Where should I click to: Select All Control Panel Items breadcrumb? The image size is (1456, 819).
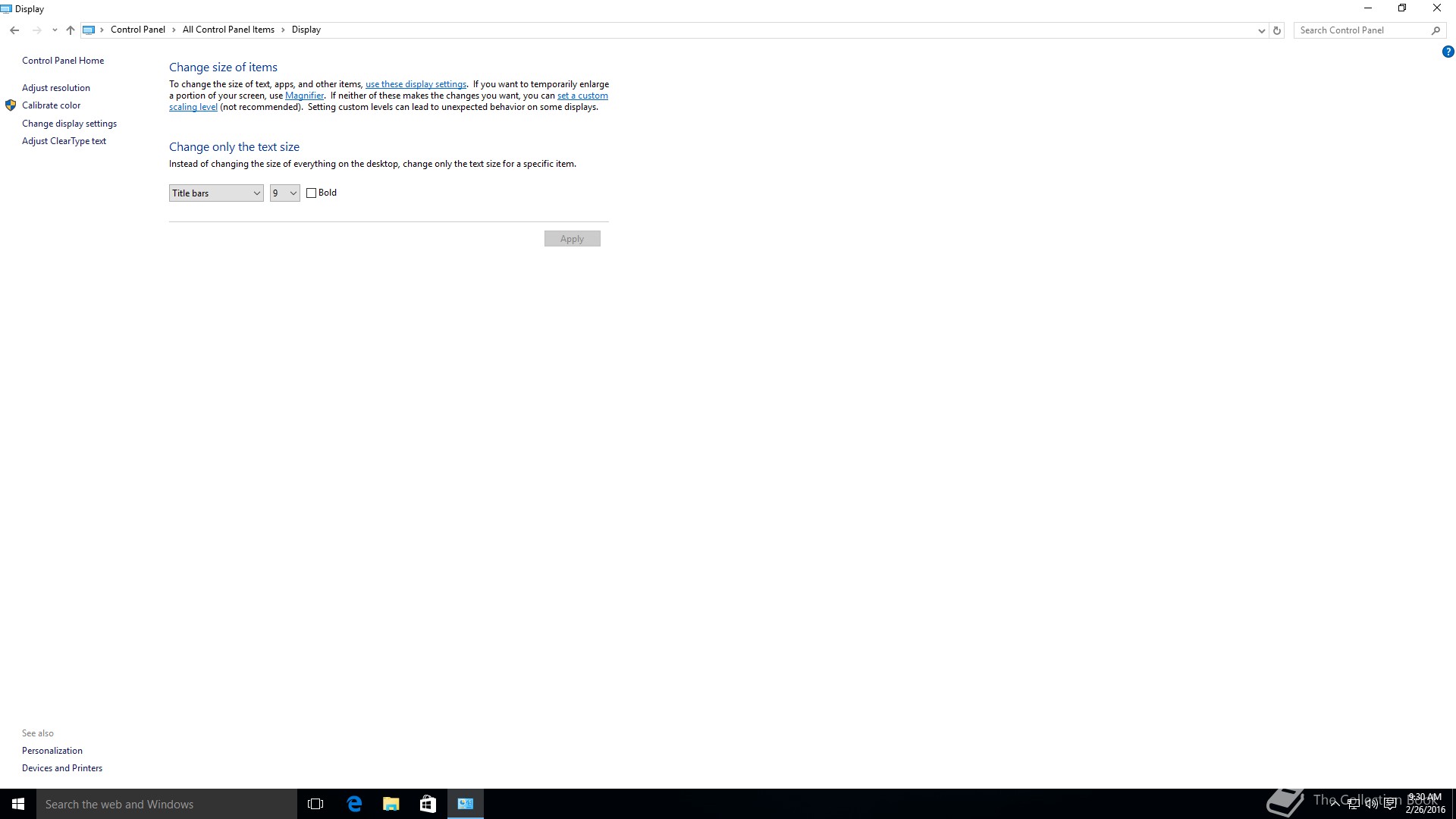(228, 30)
